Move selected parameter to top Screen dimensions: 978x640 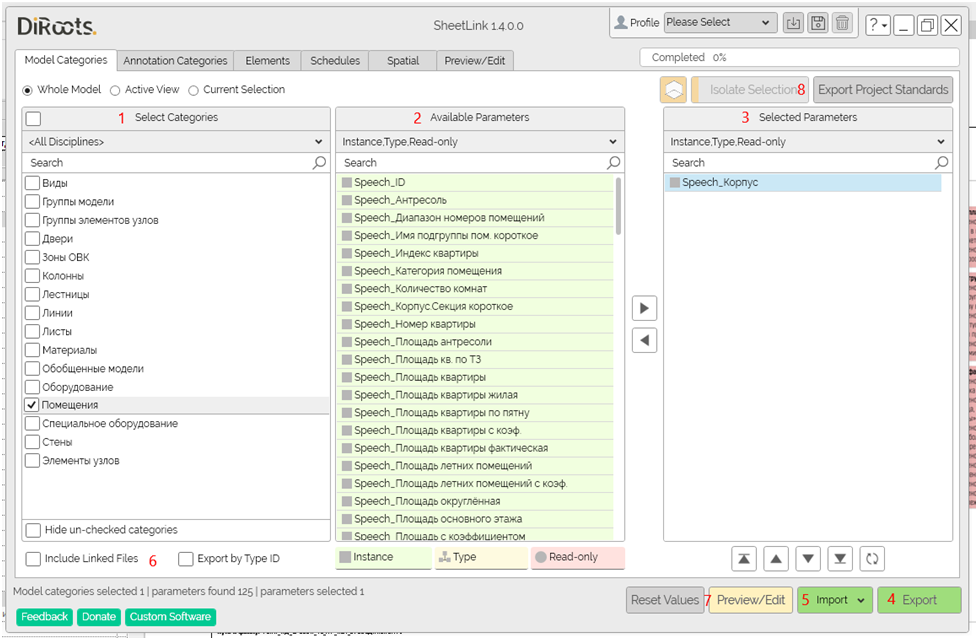coord(743,558)
